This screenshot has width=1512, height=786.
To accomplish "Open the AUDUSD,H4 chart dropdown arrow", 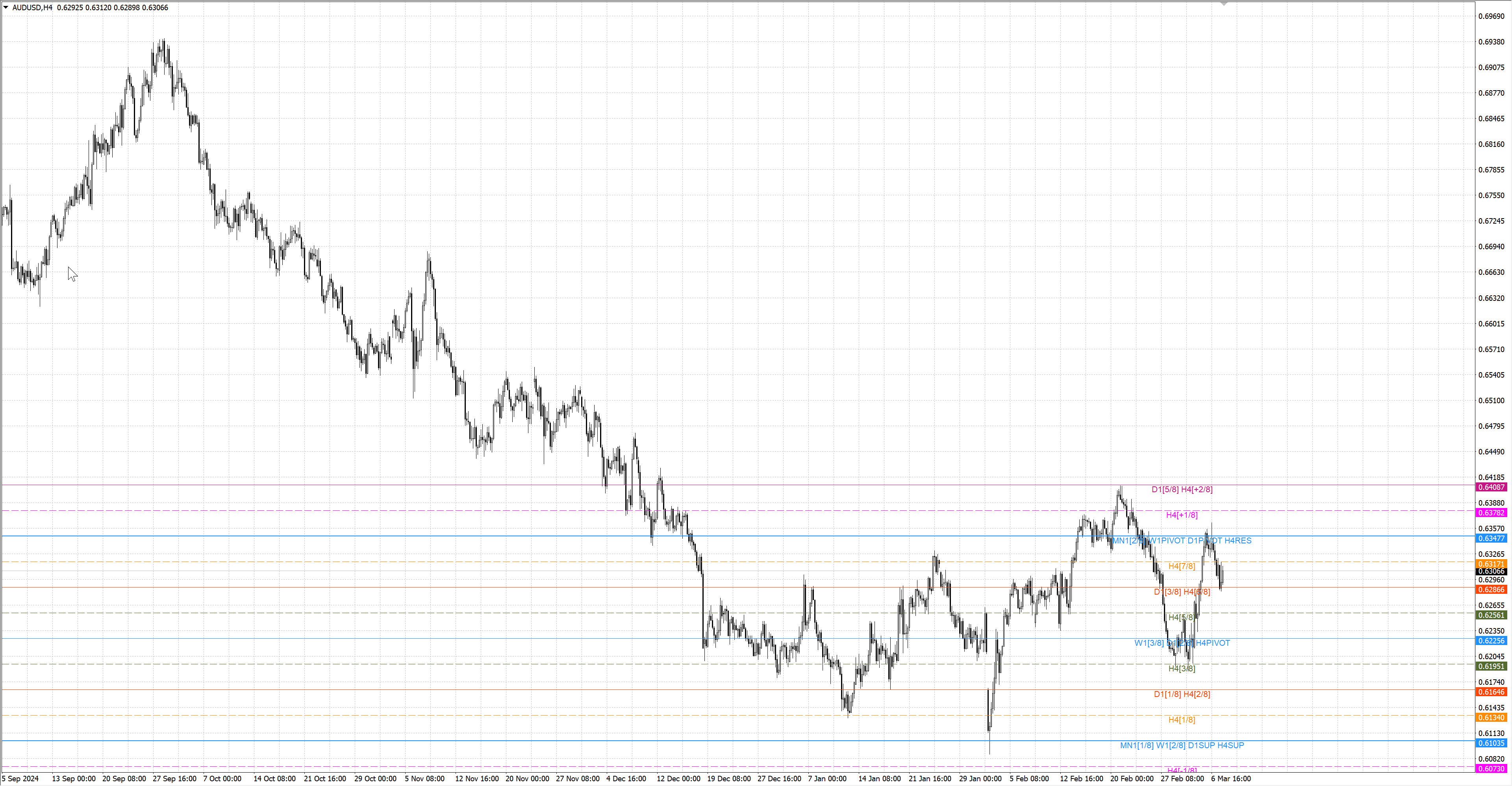I will click(6, 7).
